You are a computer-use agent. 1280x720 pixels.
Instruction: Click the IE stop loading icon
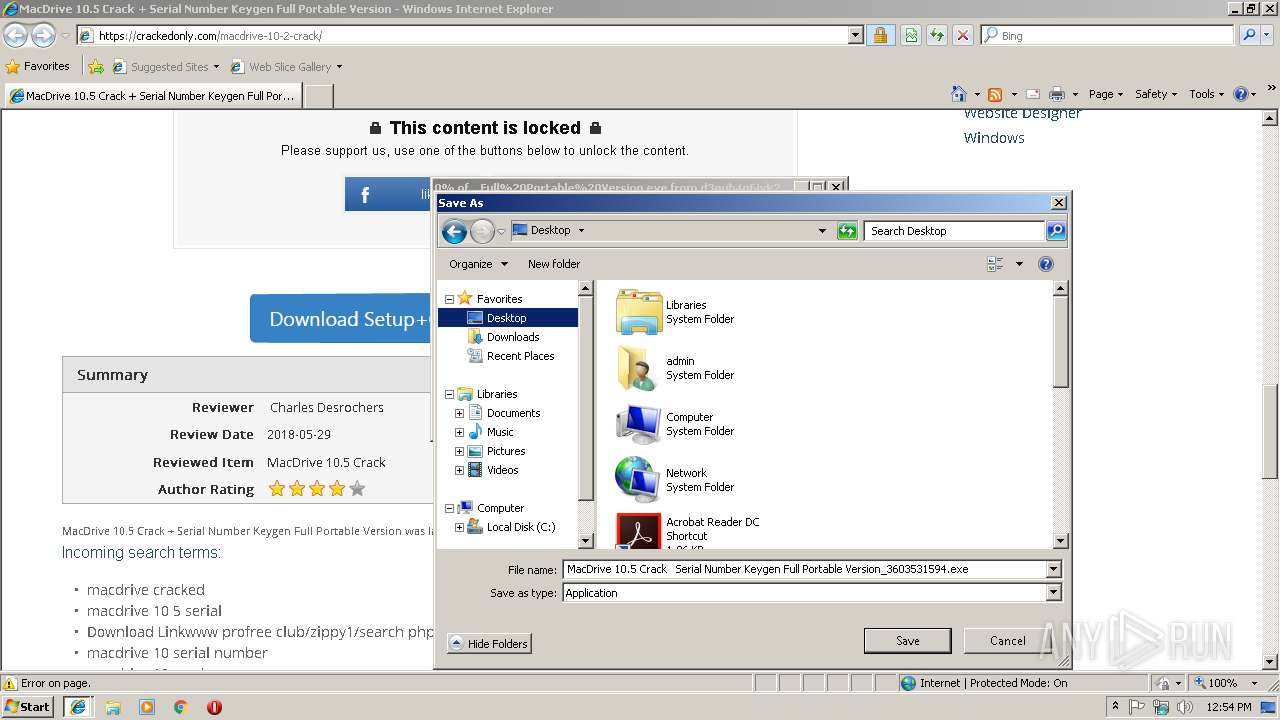(962, 35)
